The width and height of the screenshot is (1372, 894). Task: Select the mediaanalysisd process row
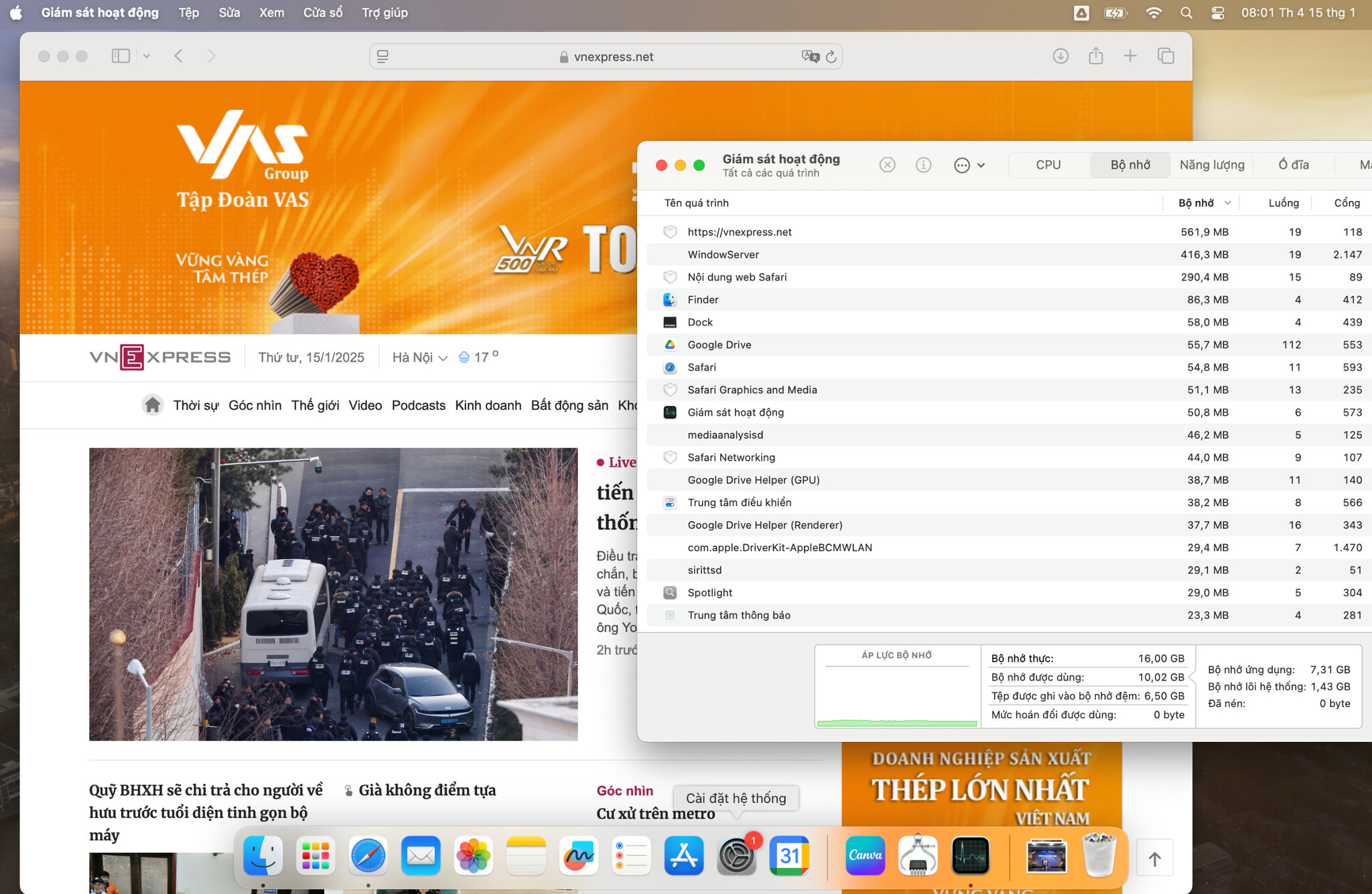pyautogui.click(x=1009, y=435)
